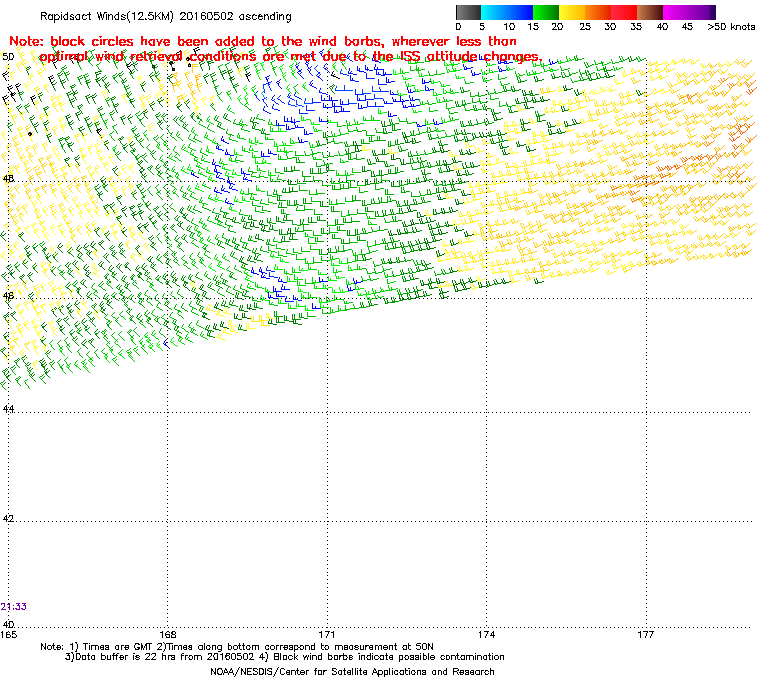Click the latitude label '50'
The image size is (760, 688).
(8, 57)
